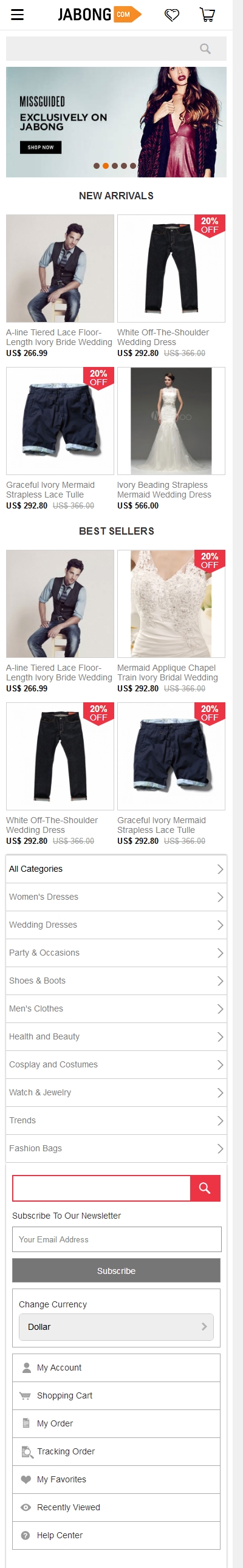Open the Men's Clothes category
The height and width of the screenshot is (1568, 243).
point(116,1008)
